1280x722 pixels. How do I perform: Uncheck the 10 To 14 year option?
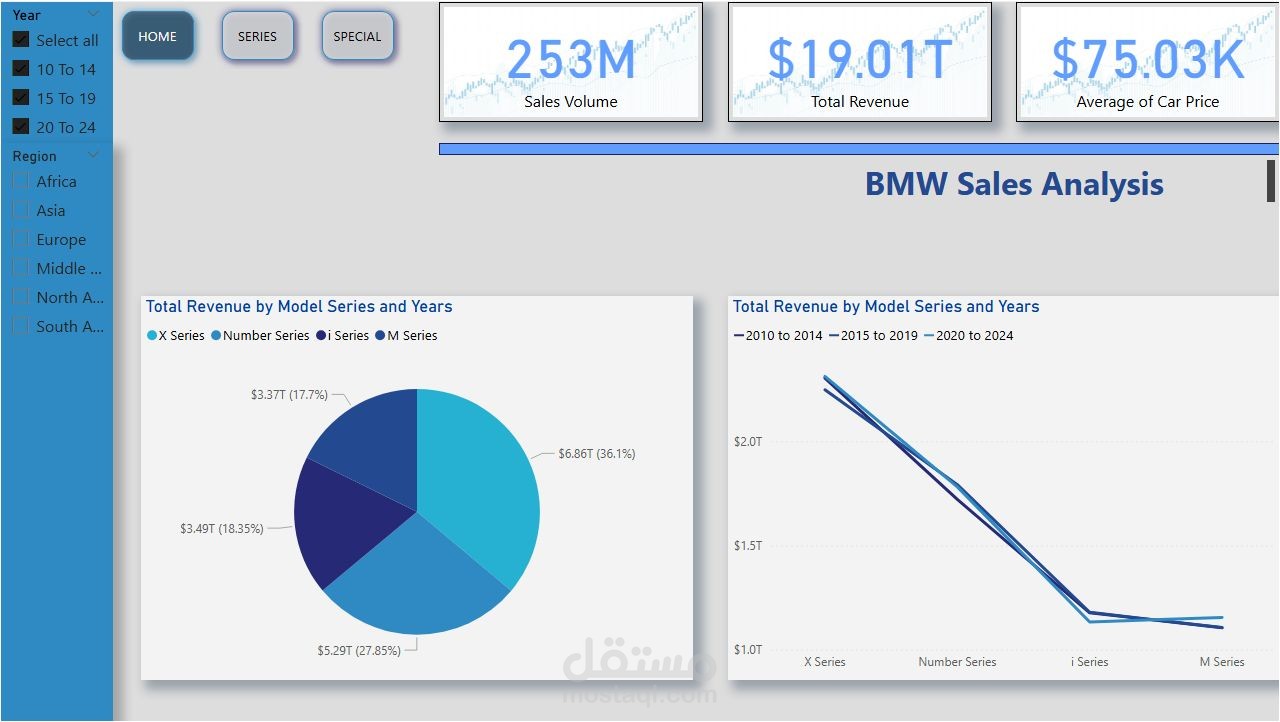coord(20,69)
